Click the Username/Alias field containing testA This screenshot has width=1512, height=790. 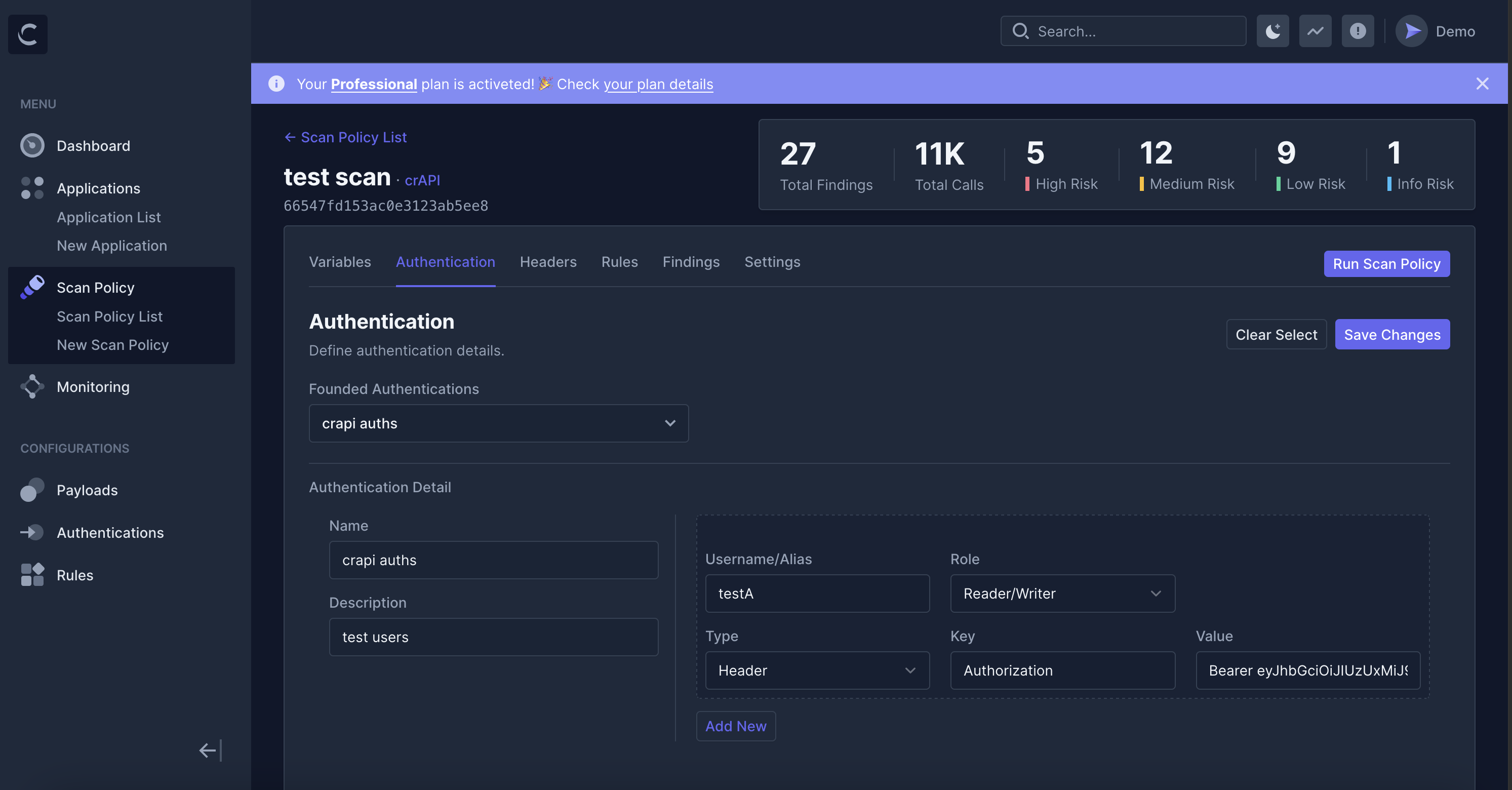click(x=817, y=594)
